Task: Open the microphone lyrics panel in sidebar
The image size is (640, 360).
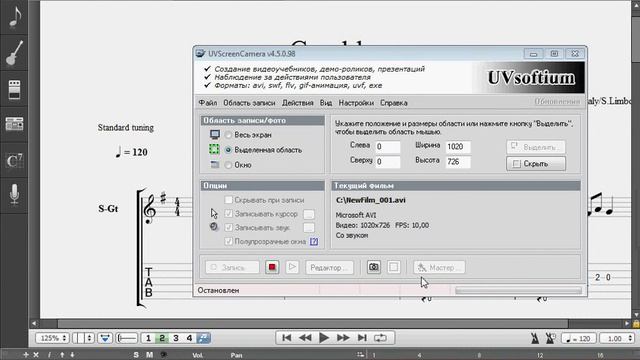Action: coord(14,195)
